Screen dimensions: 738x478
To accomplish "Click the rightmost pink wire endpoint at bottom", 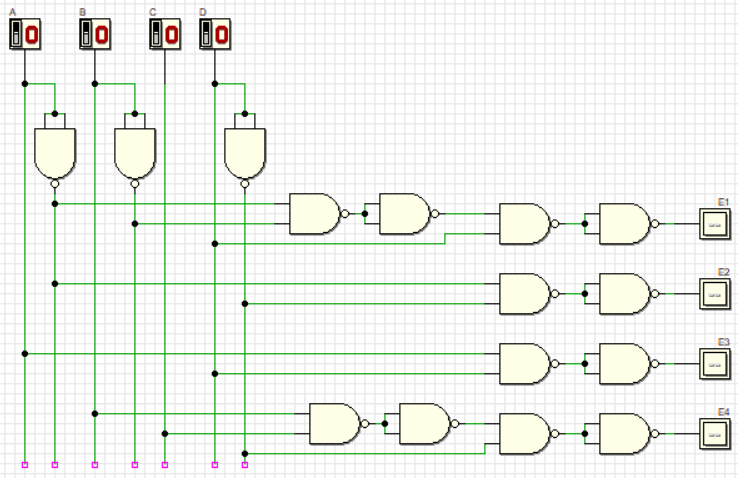I will 244,464.
